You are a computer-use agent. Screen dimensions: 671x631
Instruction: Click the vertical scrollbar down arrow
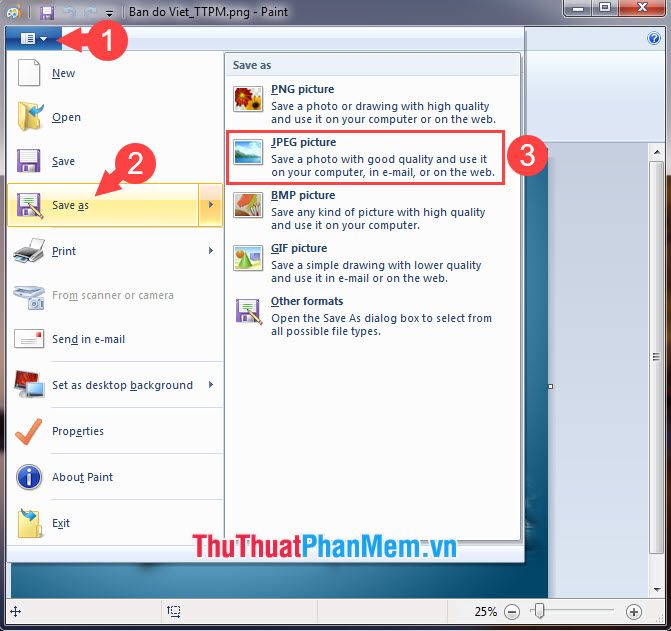click(657, 590)
